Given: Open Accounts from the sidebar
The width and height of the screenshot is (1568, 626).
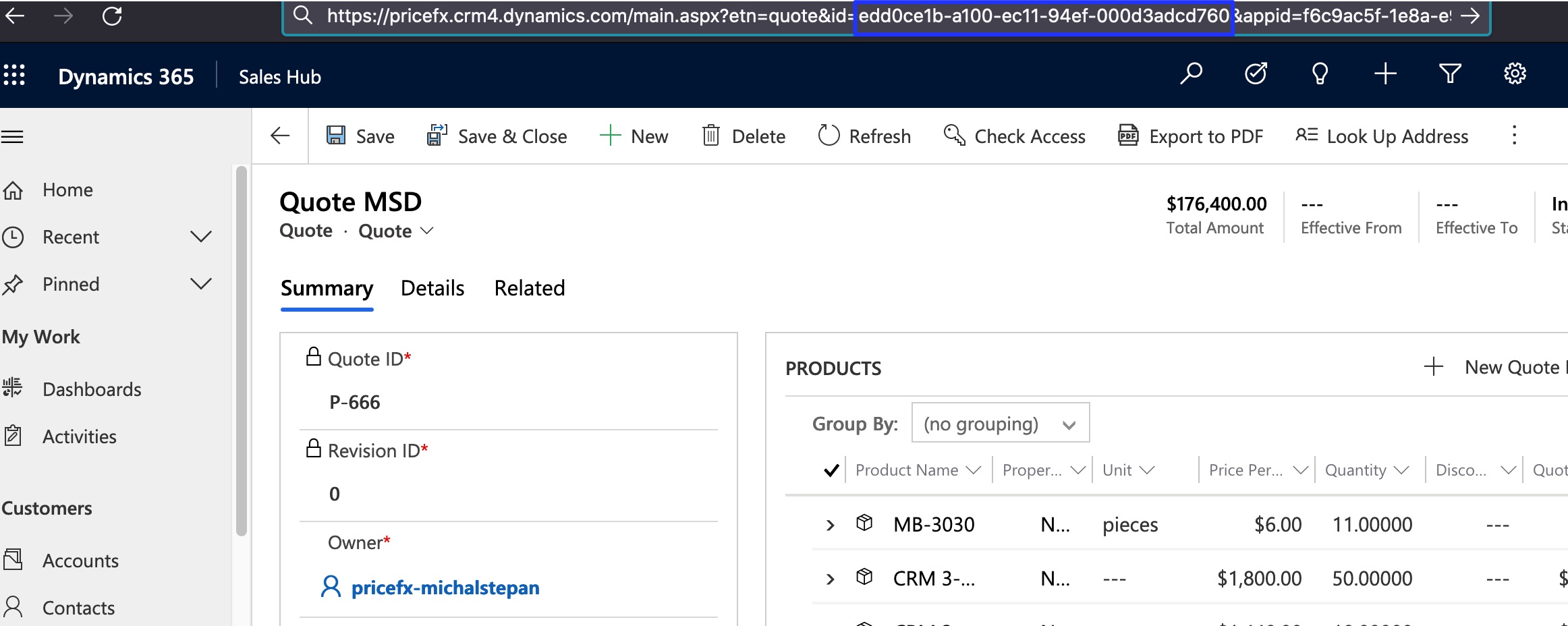Looking at the screenshot, I should click(61, 561).
